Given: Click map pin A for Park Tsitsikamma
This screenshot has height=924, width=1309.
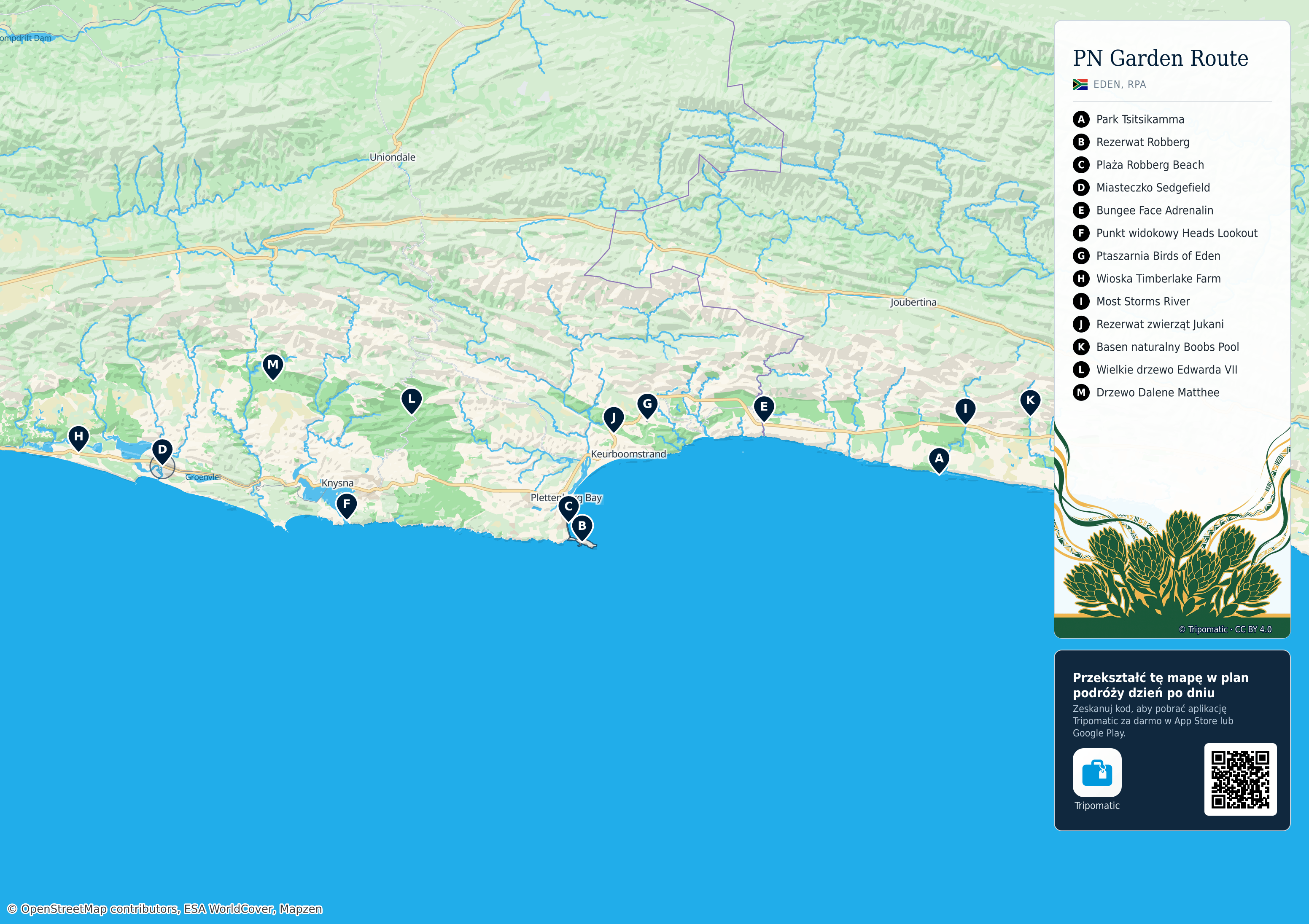Looking at the screenshot, I should coord(939,460).
